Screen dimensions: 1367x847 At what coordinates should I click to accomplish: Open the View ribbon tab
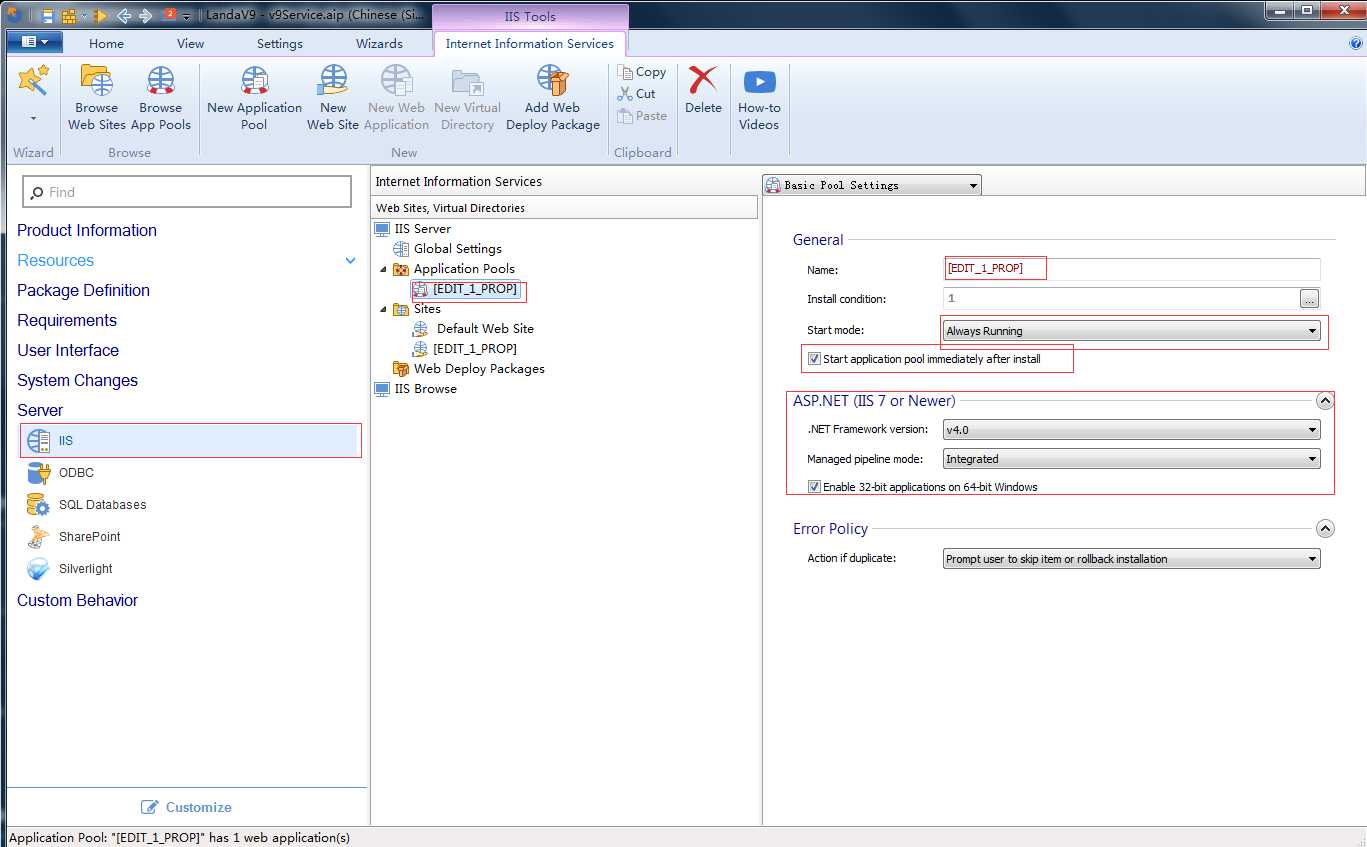click(190, 44)
